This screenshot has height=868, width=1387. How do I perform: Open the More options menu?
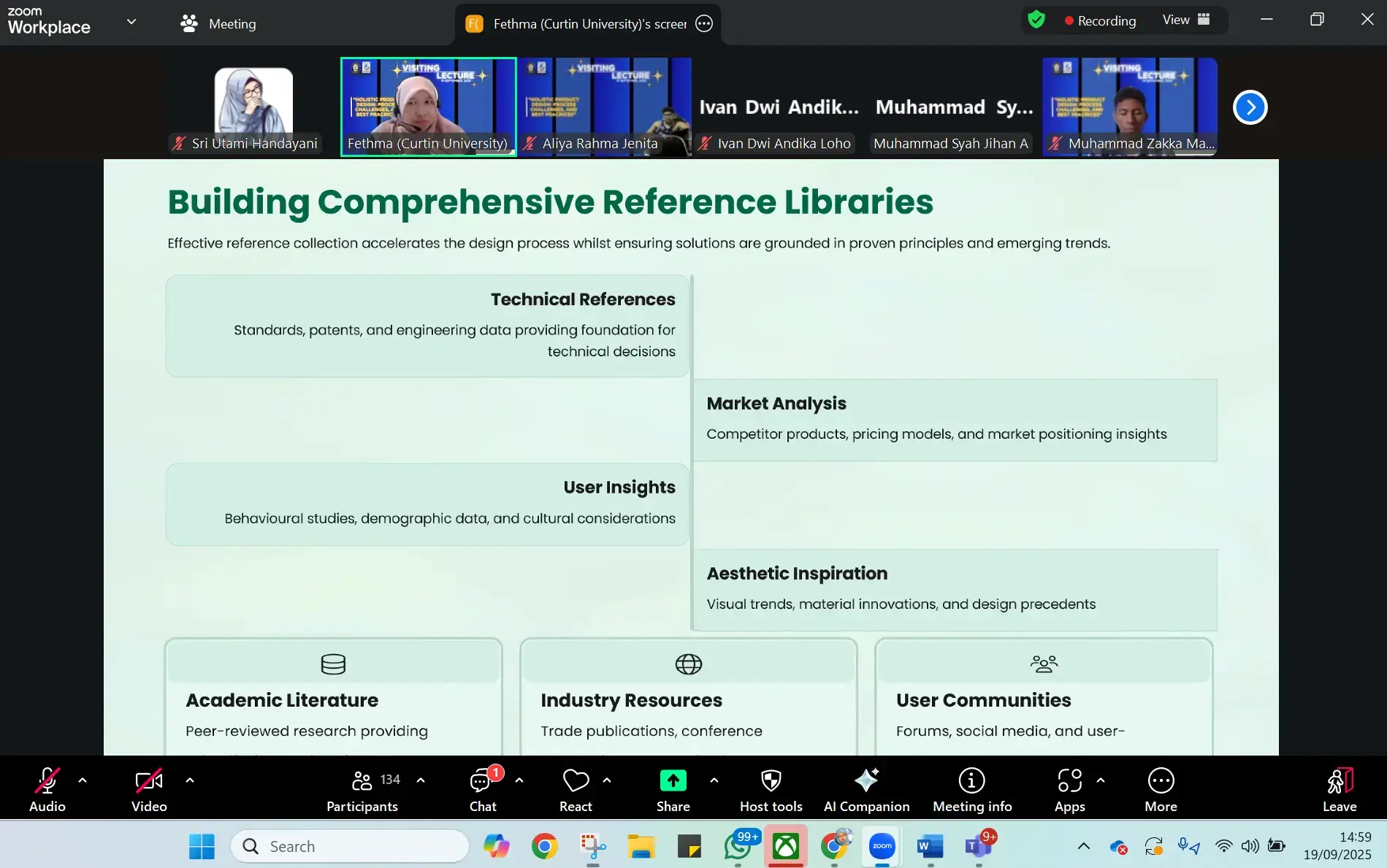[1161, 789]
